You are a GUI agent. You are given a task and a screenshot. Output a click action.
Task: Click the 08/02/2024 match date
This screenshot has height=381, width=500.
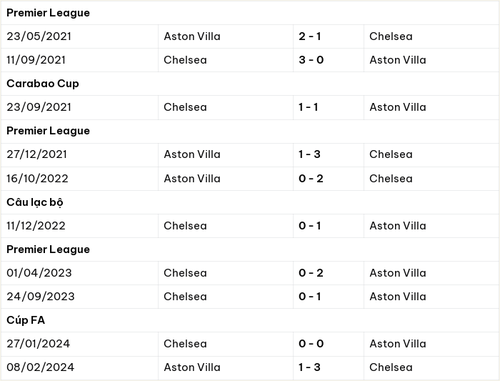tap(40, 367)
